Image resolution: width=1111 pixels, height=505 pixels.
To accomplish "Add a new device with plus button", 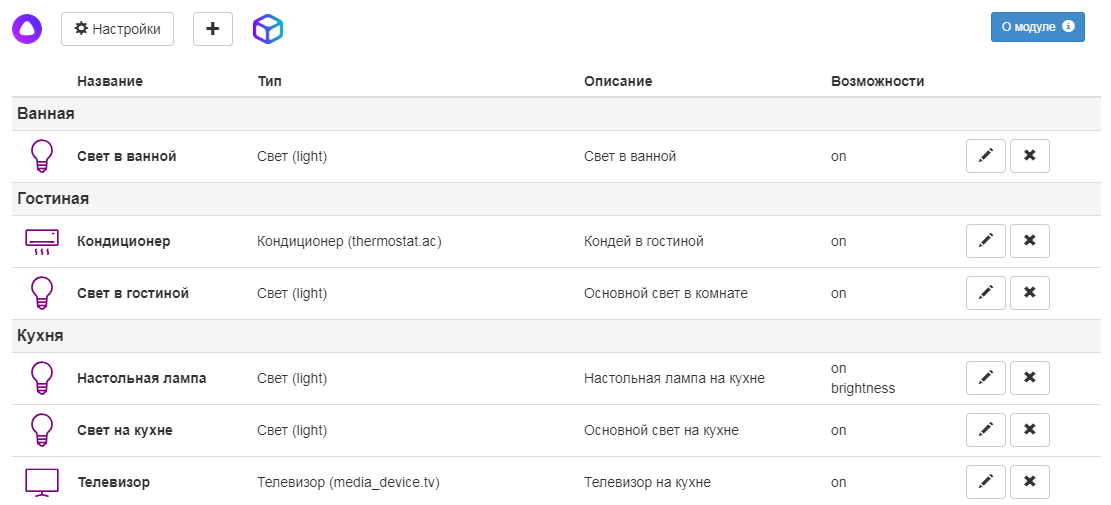I will (x=212, y=29).
